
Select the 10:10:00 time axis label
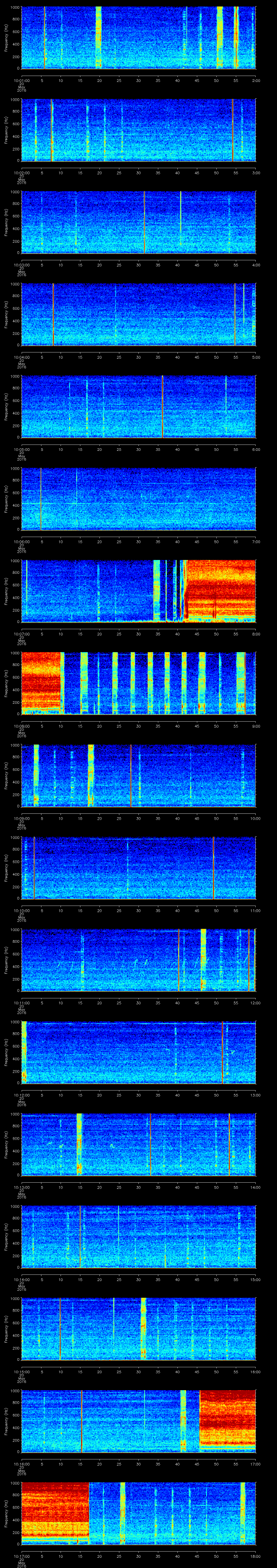pyautogui.click(x=21, y=910)
